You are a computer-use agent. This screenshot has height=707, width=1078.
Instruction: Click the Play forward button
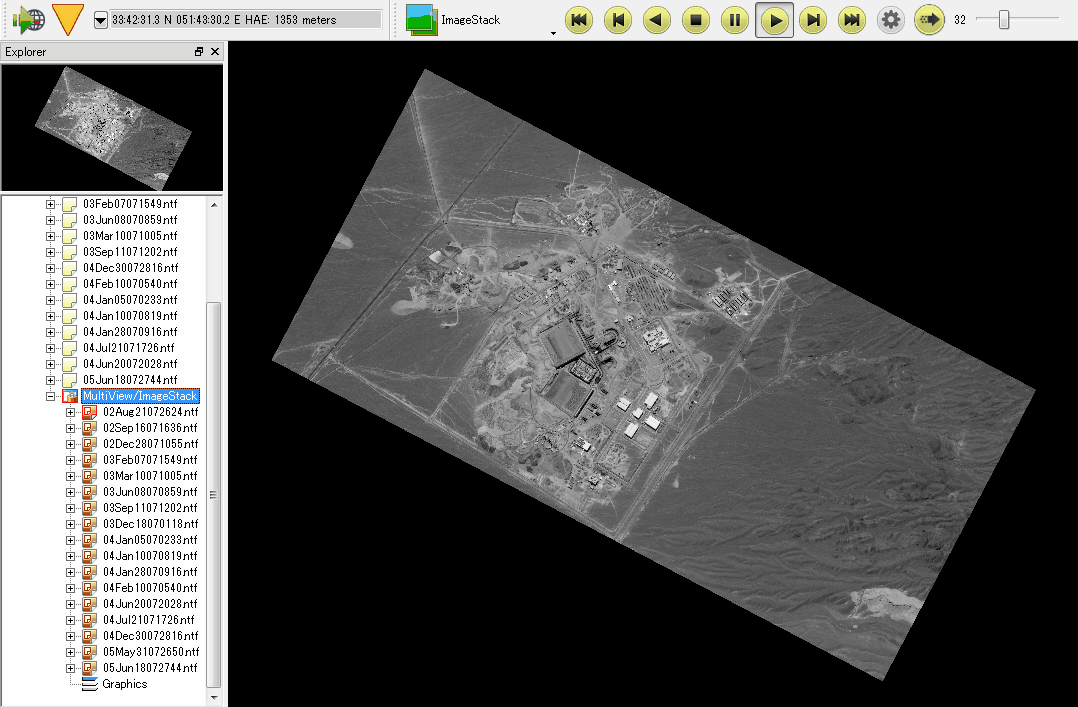click(774, 20)
